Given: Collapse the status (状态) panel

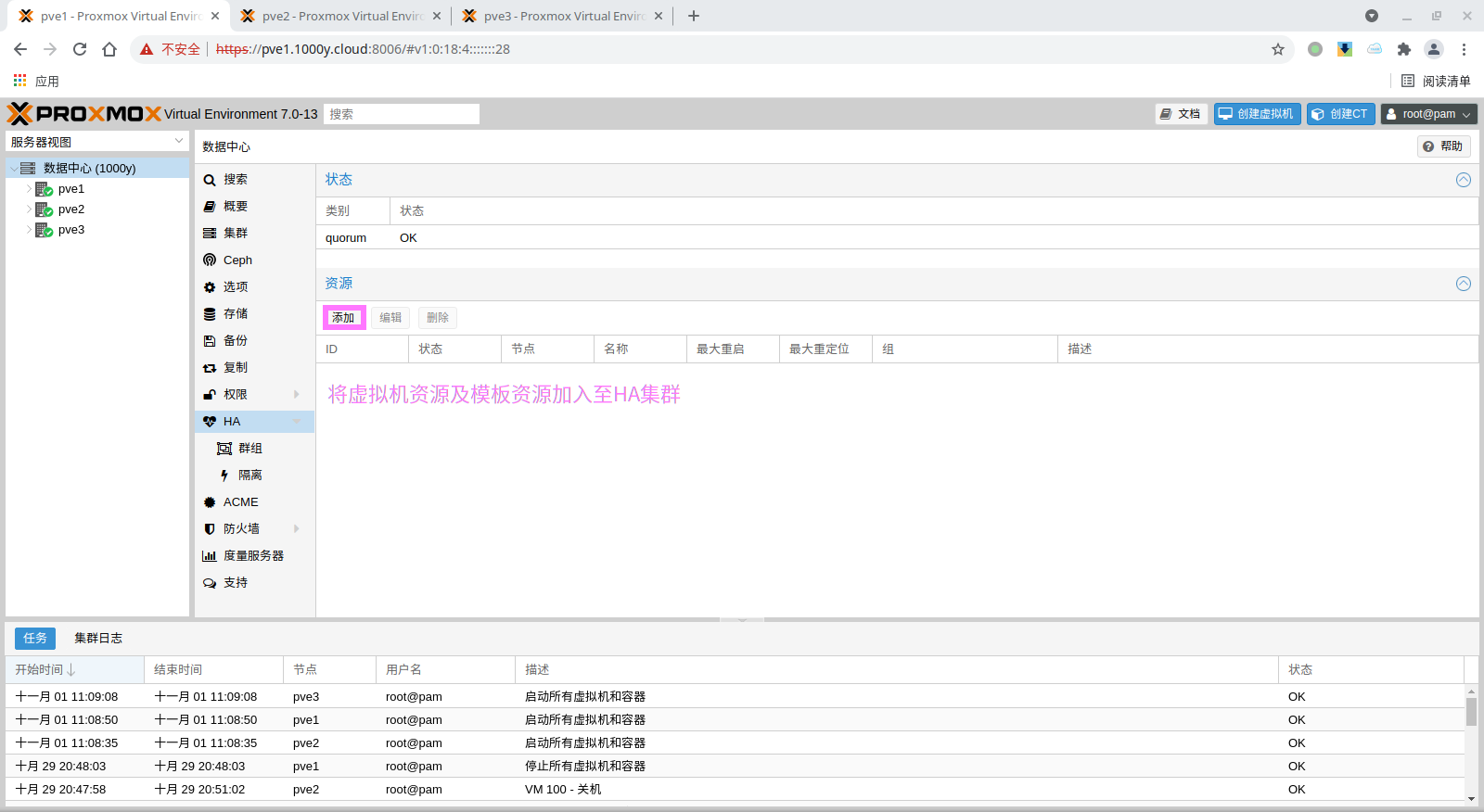Looking at the screenshot, I should (x=1463, y=180).
